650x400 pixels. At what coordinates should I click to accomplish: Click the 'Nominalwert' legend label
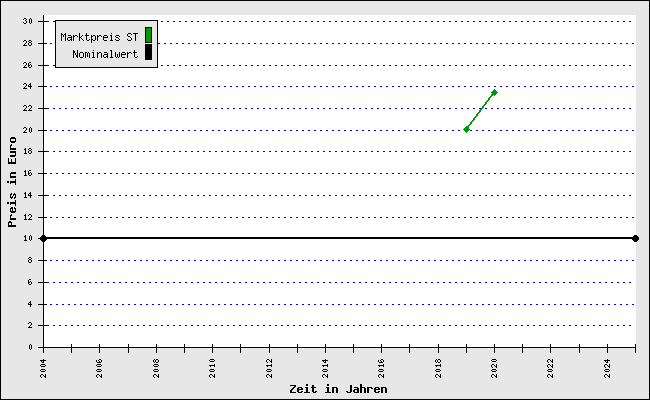click(x=105, y=54)
